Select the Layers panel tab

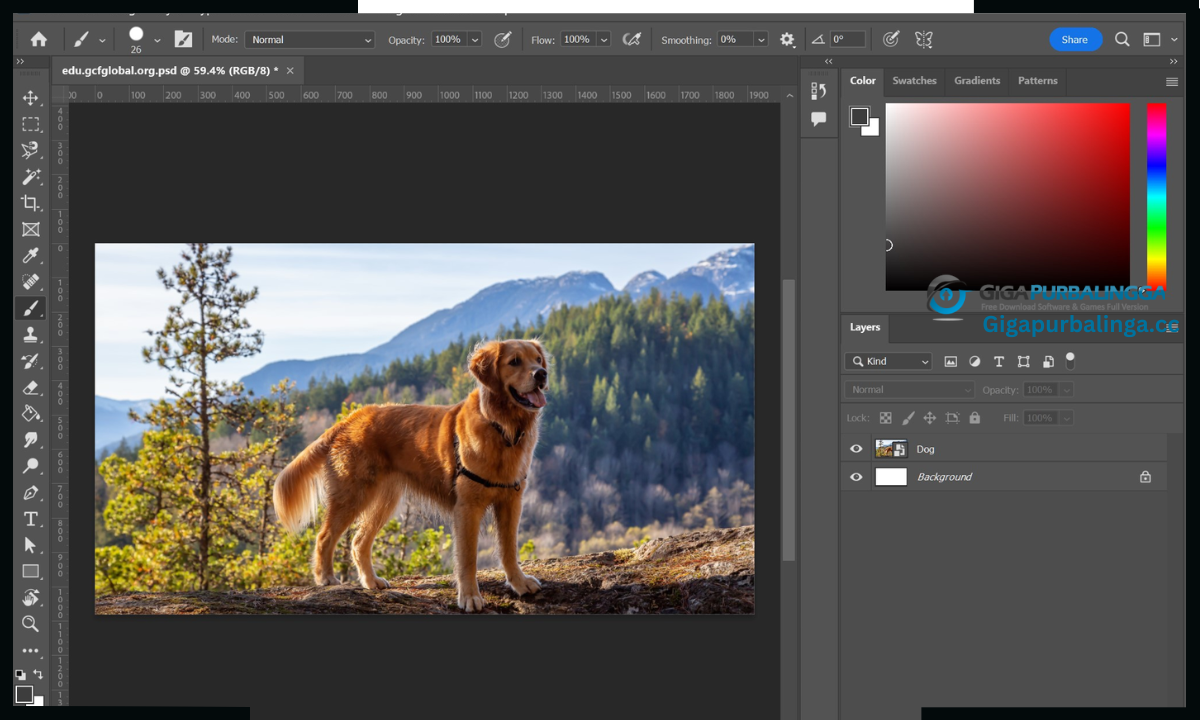tap(865, 327)
